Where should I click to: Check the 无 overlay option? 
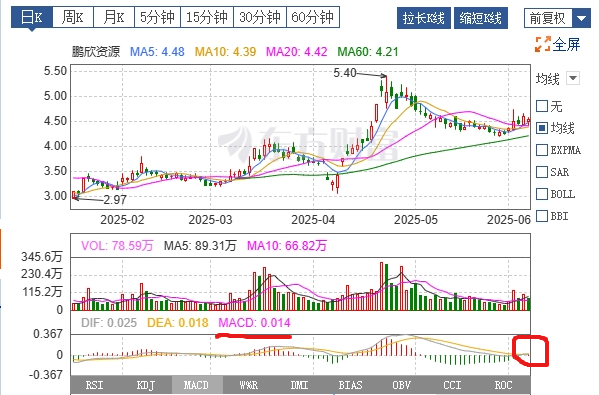tap(542, 106)
